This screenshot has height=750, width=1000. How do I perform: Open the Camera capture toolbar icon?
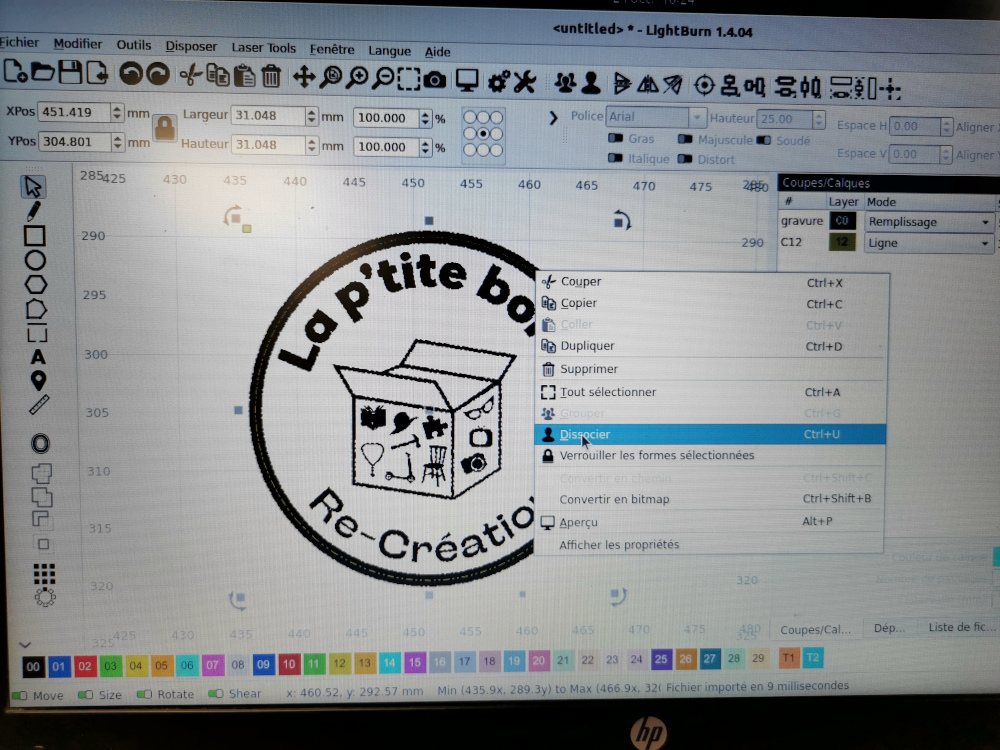point(435,78)
